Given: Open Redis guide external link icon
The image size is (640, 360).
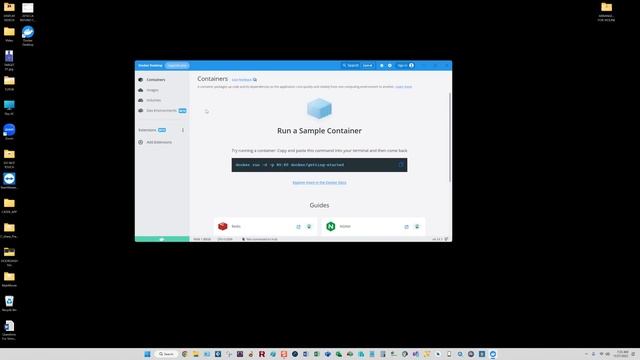Looking at the screenshot, I should tap(298, 227).
